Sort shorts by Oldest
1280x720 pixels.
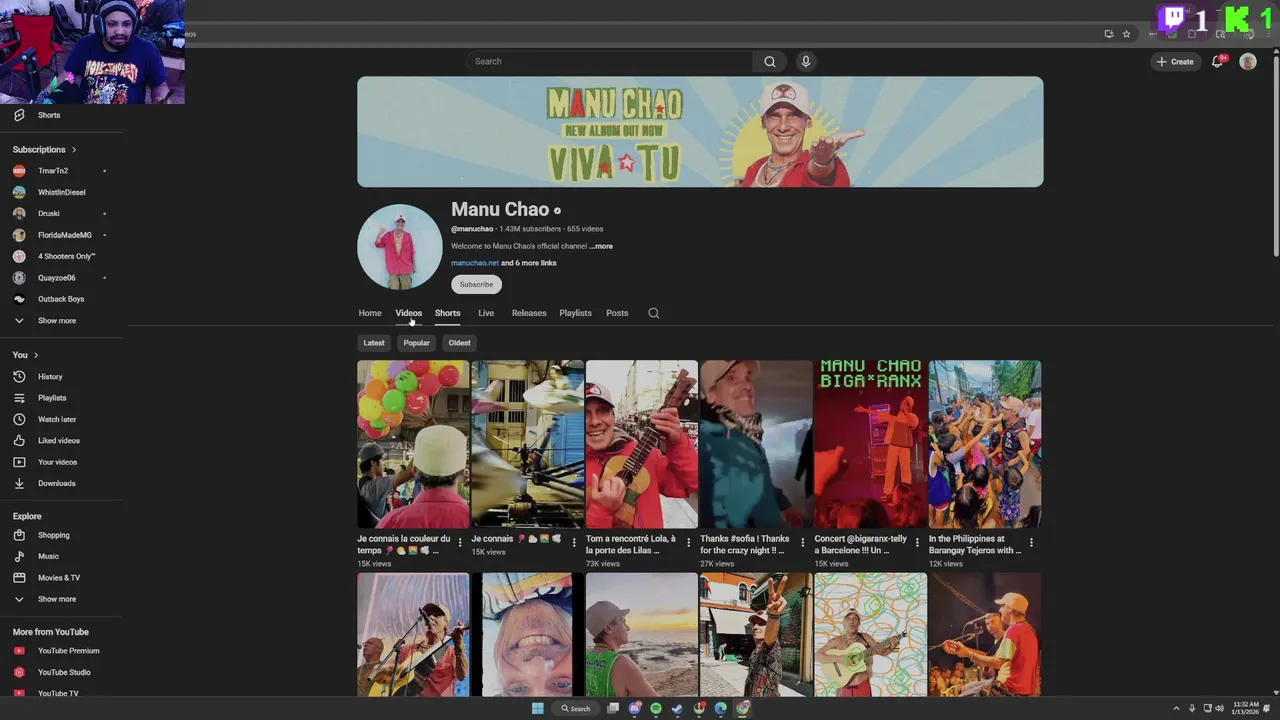click(x=460, y=343)
